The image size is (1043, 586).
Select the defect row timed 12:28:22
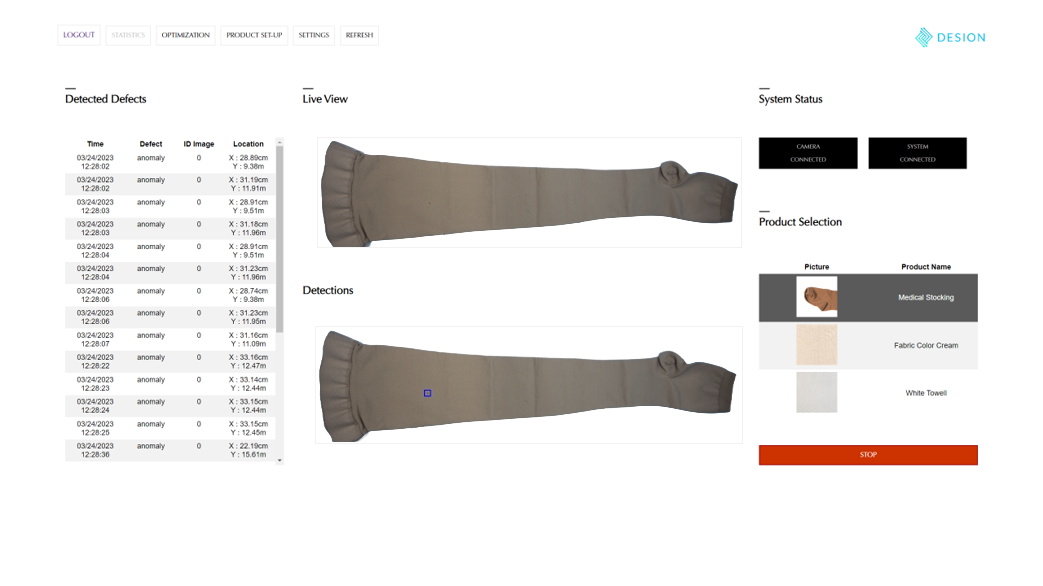point(170,362)
